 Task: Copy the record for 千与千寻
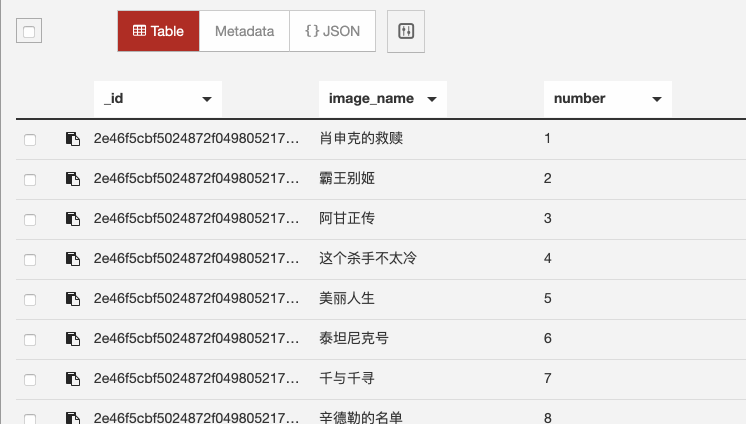coord(72,379)
